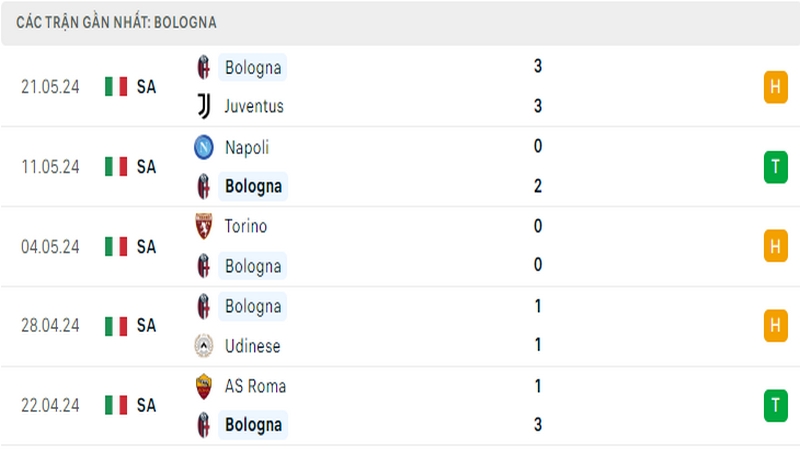Click the 'Các trận gần nhất: Bologna' header
The image size is (800, 450).
pos(116,22)
